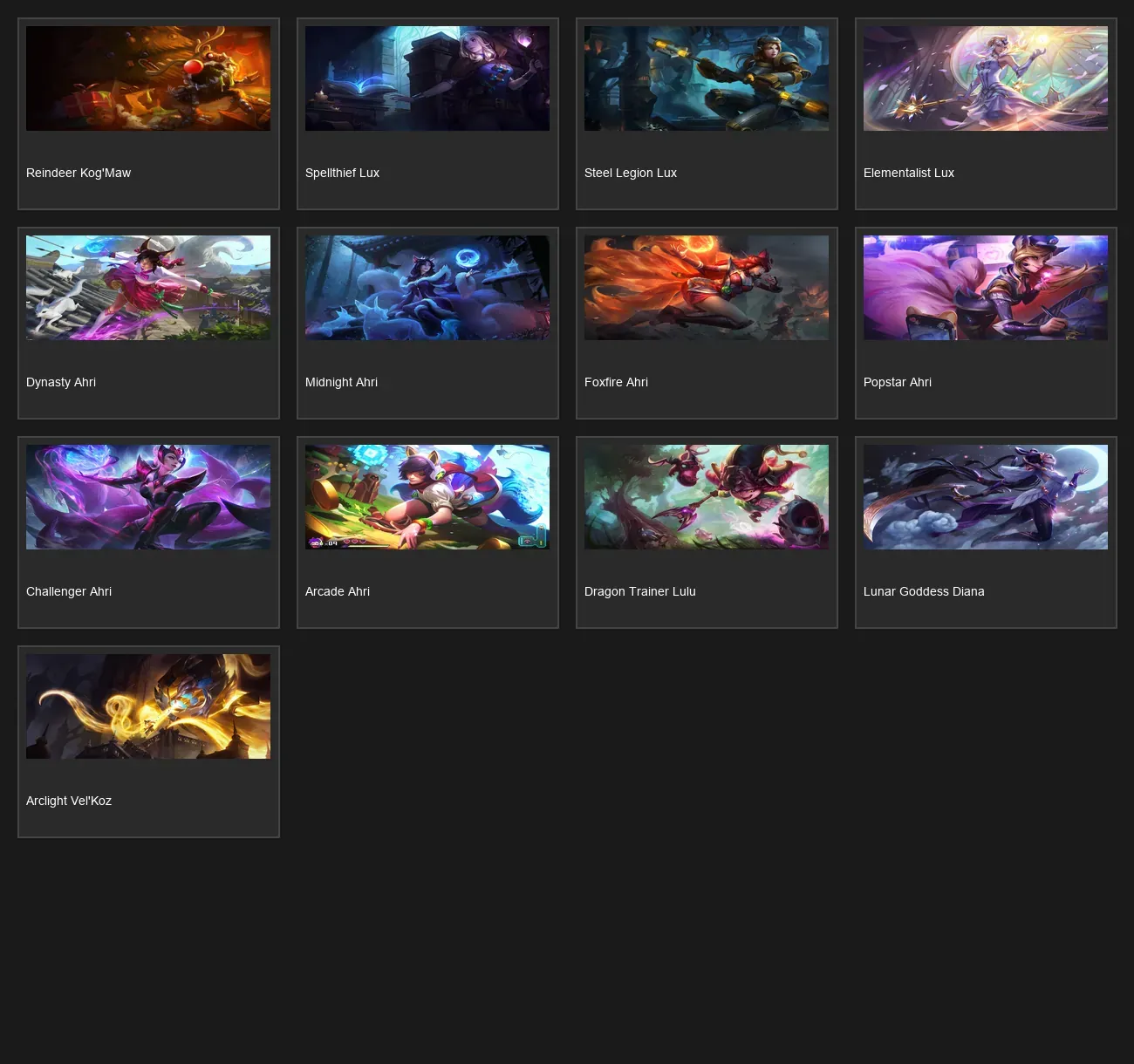Click the "Dragon Trainer Lulu" label
This screenshot has width=1134, height=1064.
click(x=640, y=591)
